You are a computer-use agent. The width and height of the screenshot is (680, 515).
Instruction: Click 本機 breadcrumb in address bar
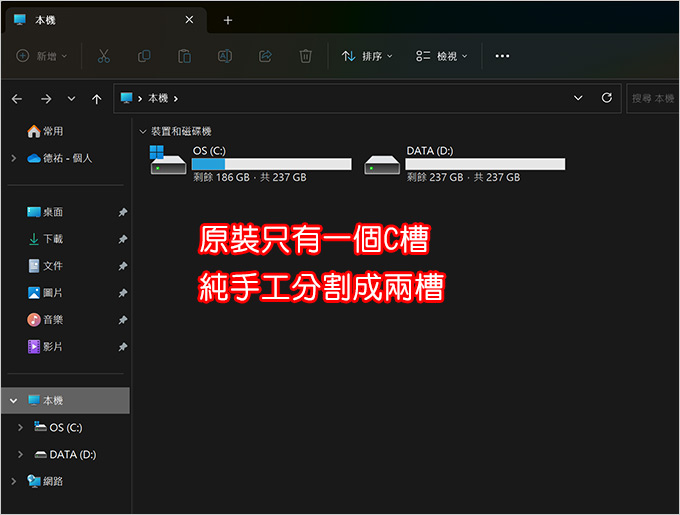[158, 98]
